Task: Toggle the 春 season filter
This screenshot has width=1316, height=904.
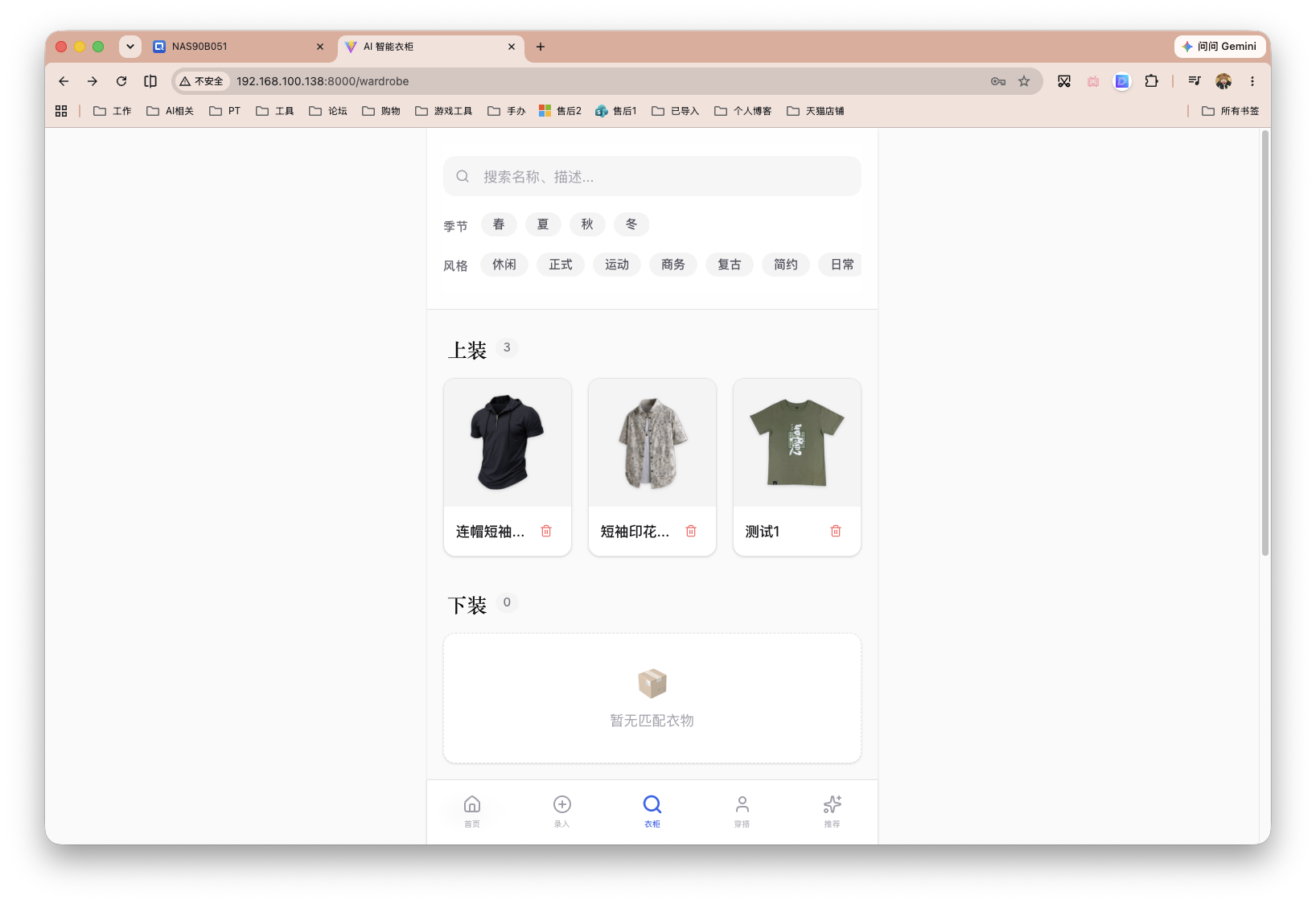Action: pyautogui.click(x=499, y=224)
